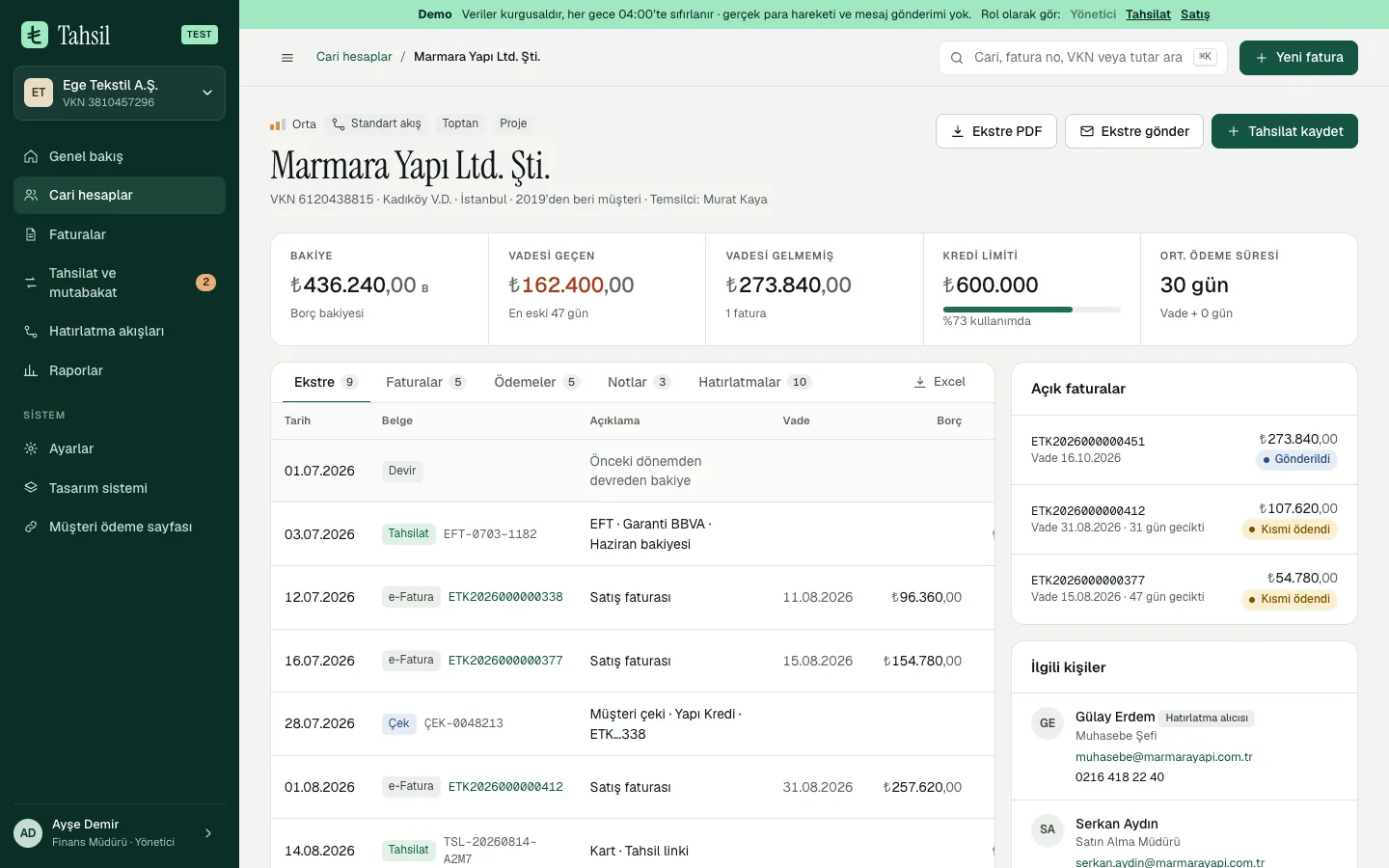This screenshot has width=1389, height=868.
Task: Click the Tahsilat kaydet button
Action: (x=1285, y=131)
